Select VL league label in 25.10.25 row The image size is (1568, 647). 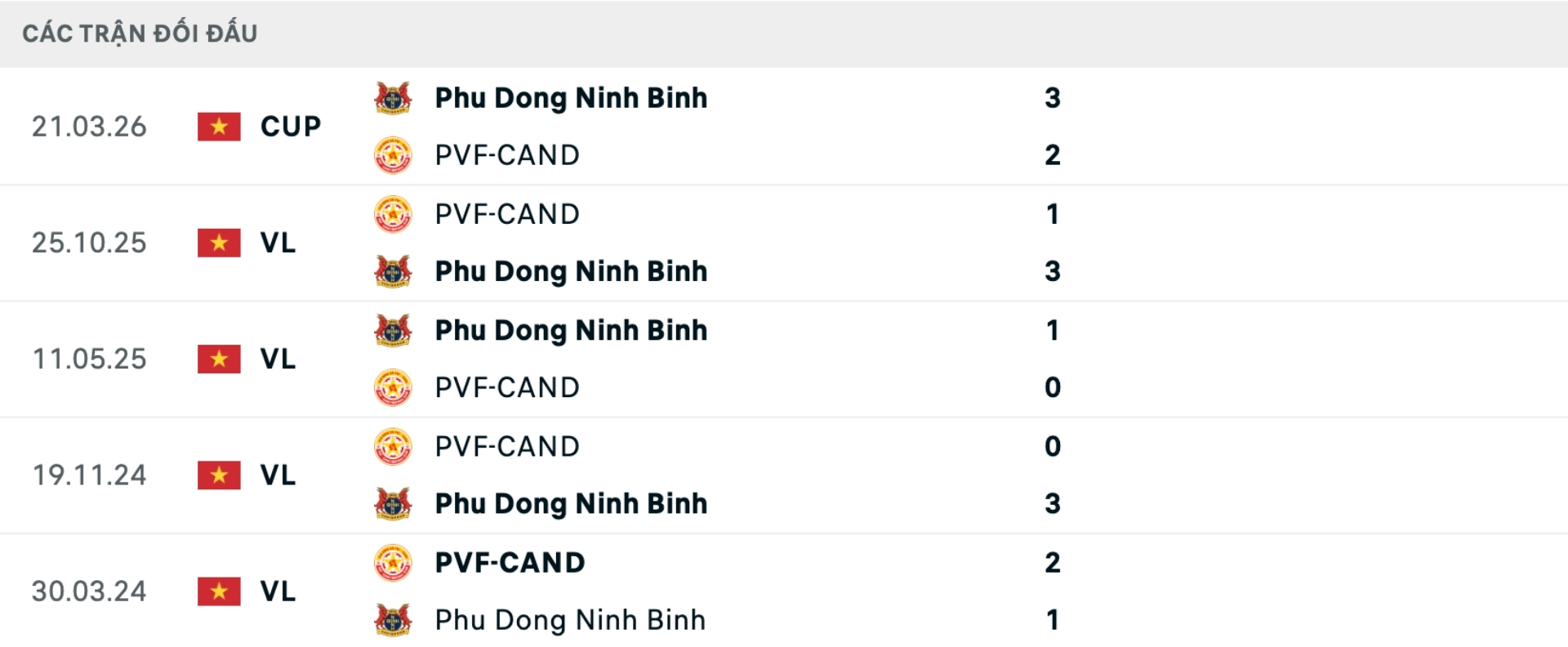tap(278, 243)
